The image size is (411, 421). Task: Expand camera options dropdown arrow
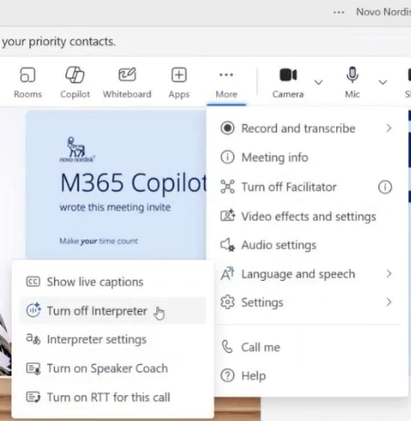[319, 82]
